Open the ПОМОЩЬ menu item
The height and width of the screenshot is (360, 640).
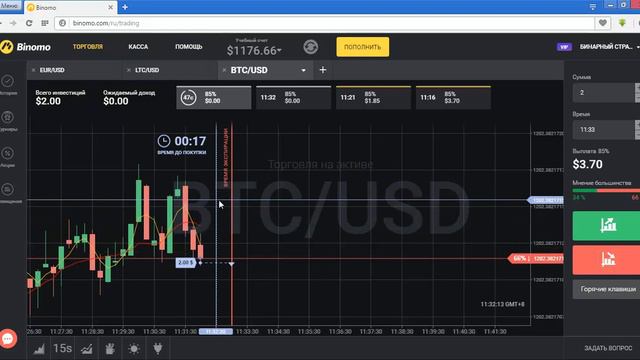189,47
